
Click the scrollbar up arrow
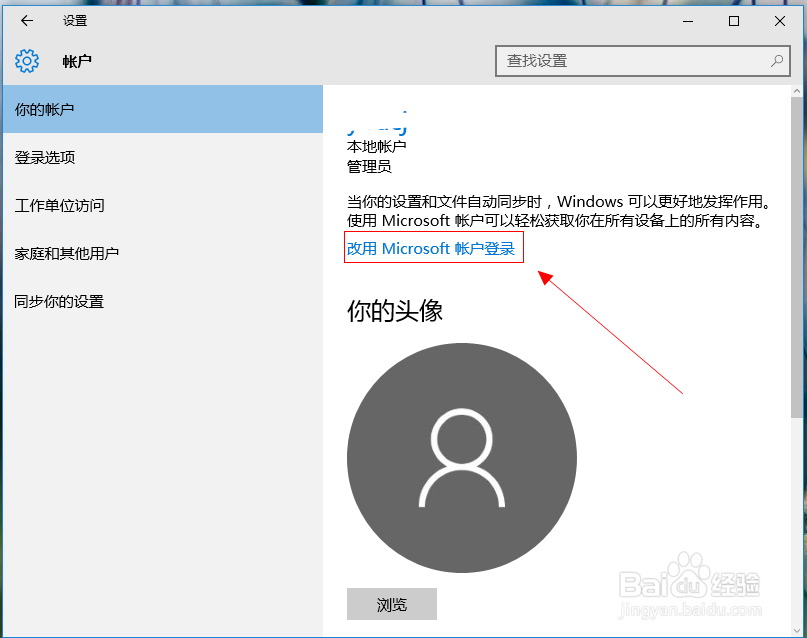click(797, 91)
